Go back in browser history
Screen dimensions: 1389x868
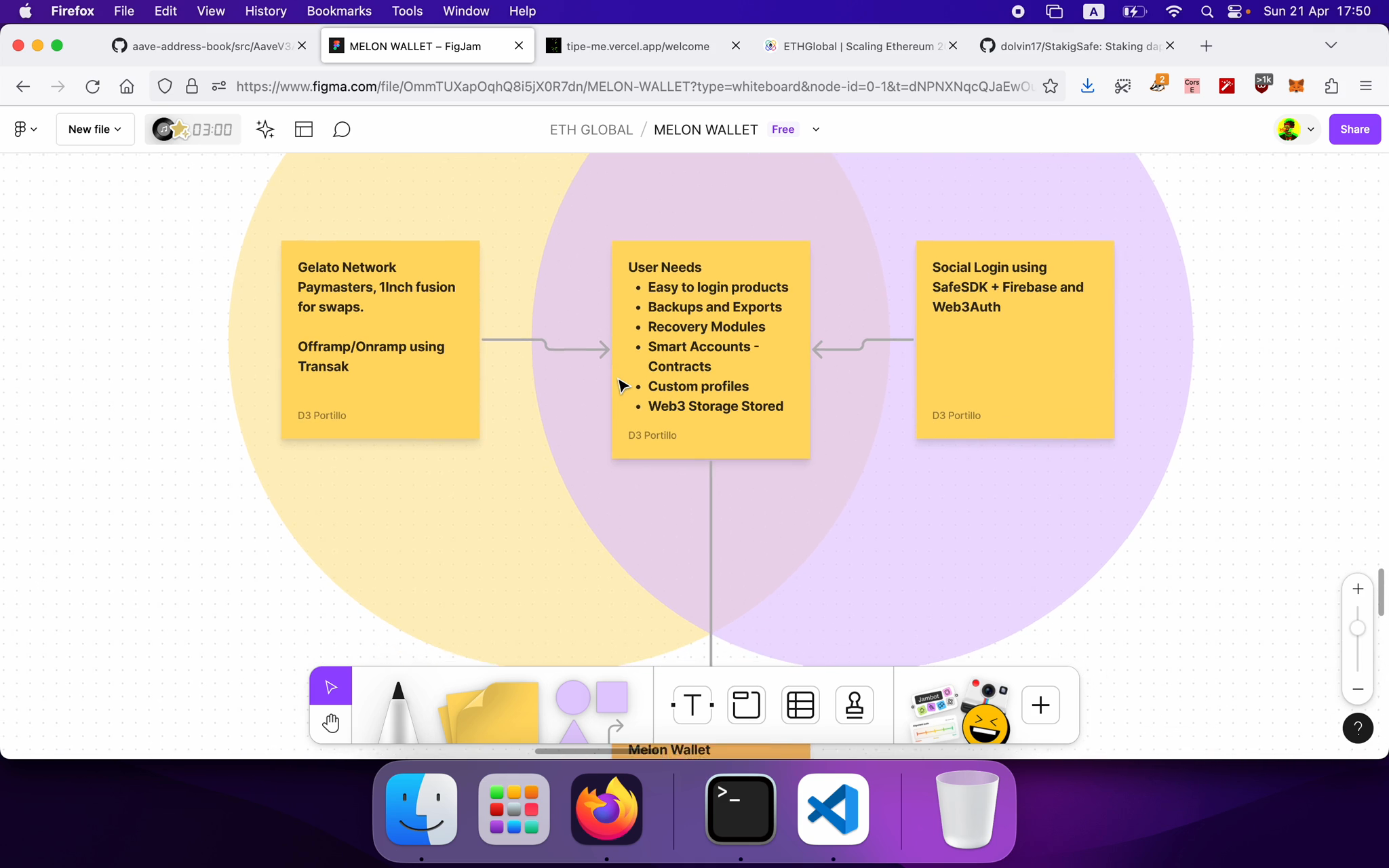[x=23, y=86]
